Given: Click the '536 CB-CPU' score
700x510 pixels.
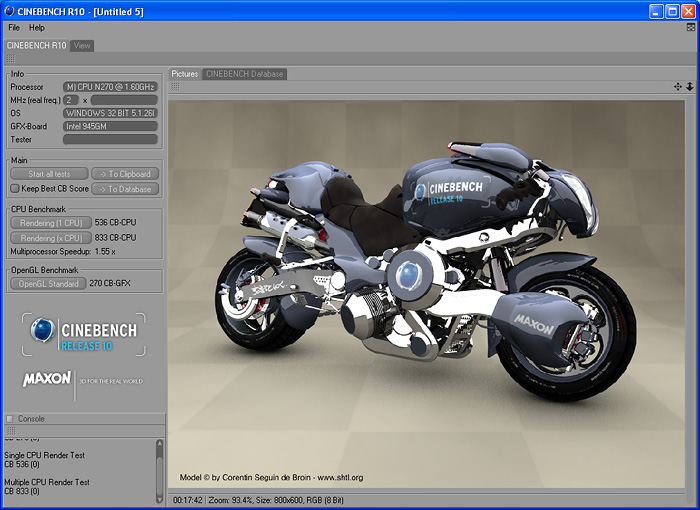Looking at the screenshot, I should point(116,222).
